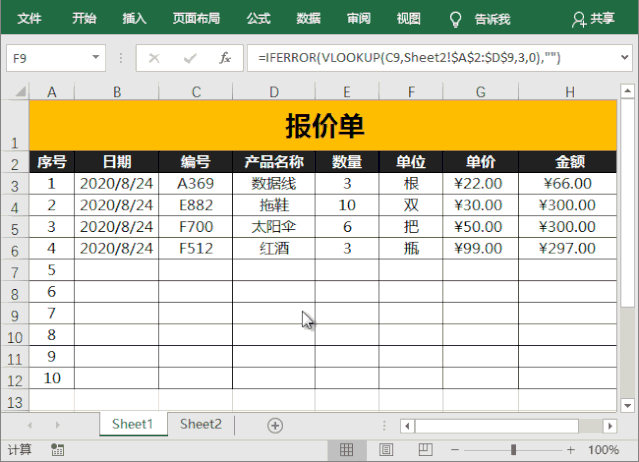This screenshot has width=639, height=462.
Task: Click the horizontal scrollbar track
Action: pos(590,426)
